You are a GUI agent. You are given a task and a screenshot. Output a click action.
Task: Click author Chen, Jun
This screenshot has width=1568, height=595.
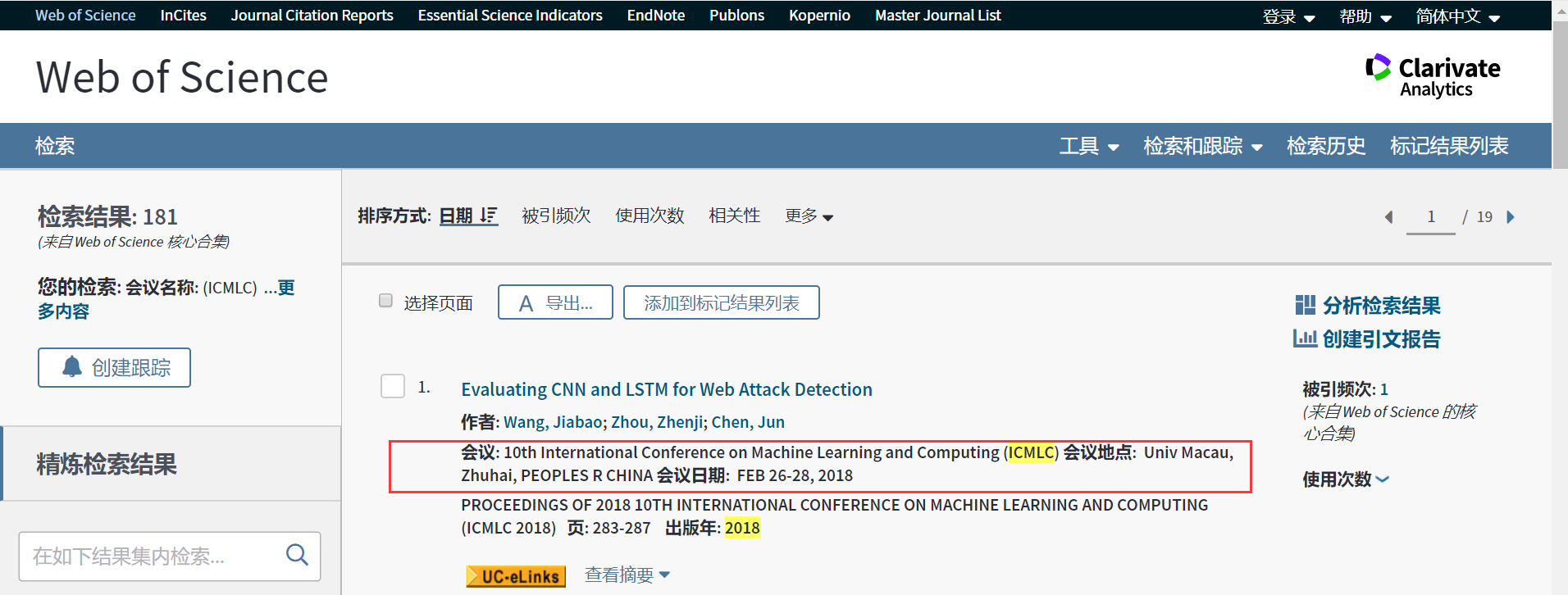pos(748,422)
